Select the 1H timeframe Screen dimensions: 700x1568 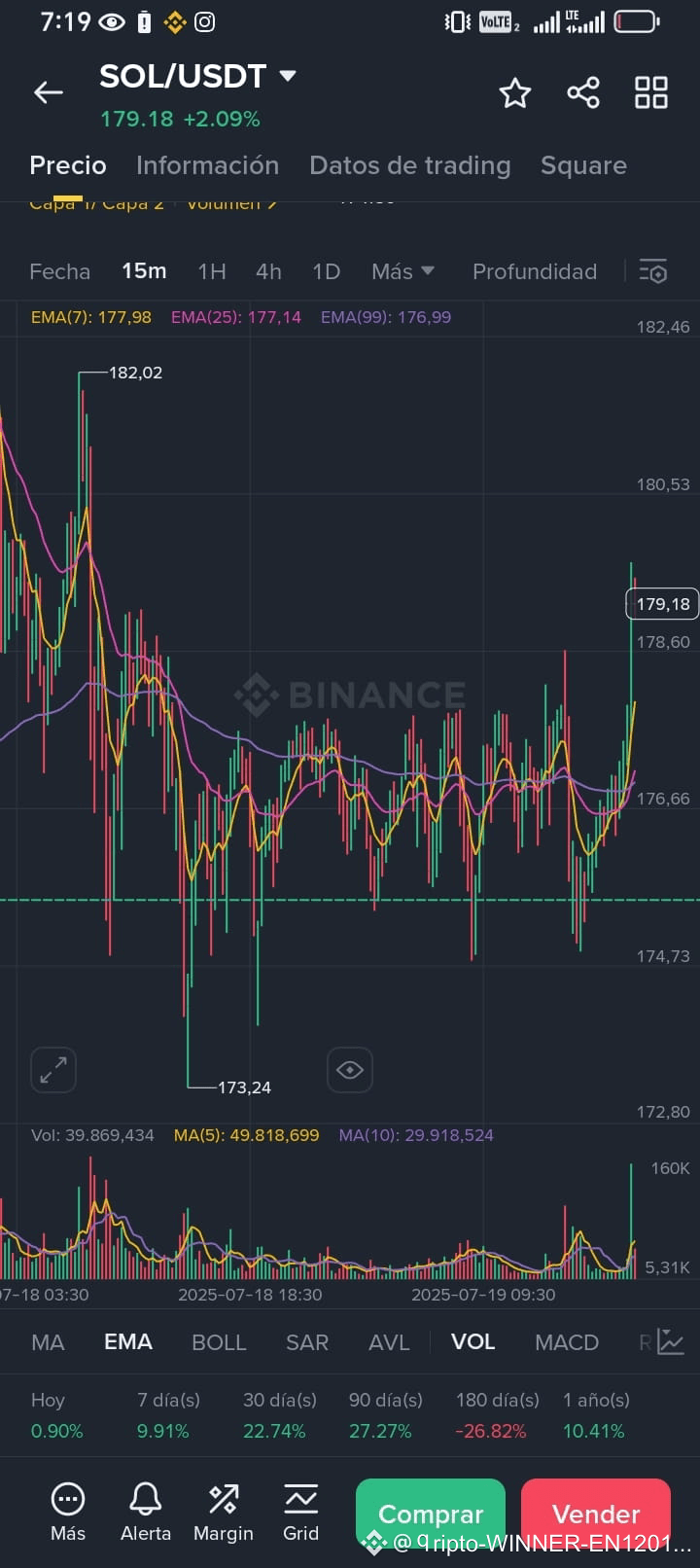(x=212, y=271)
